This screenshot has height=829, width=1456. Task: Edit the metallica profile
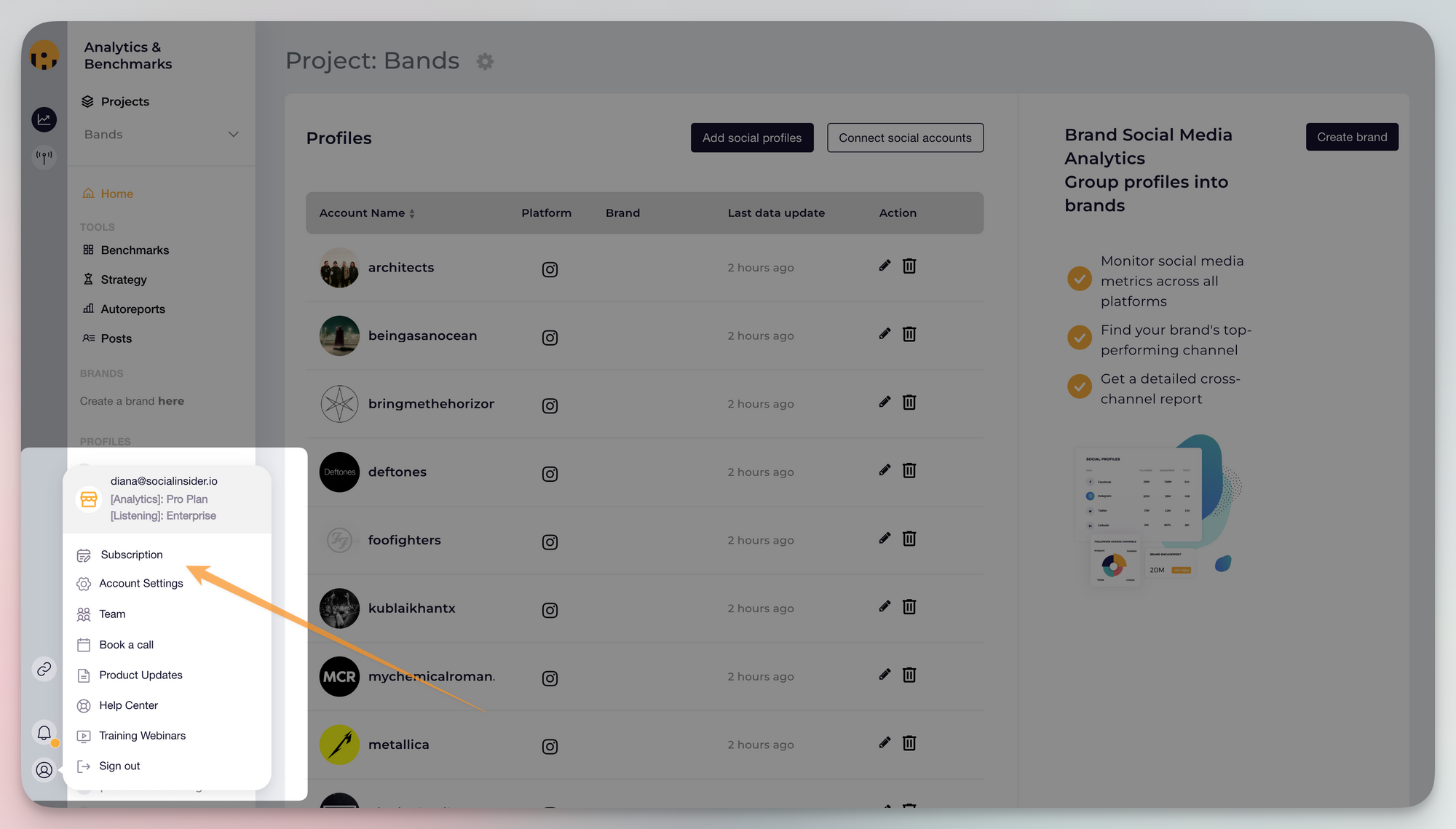[x=885, y=743]
